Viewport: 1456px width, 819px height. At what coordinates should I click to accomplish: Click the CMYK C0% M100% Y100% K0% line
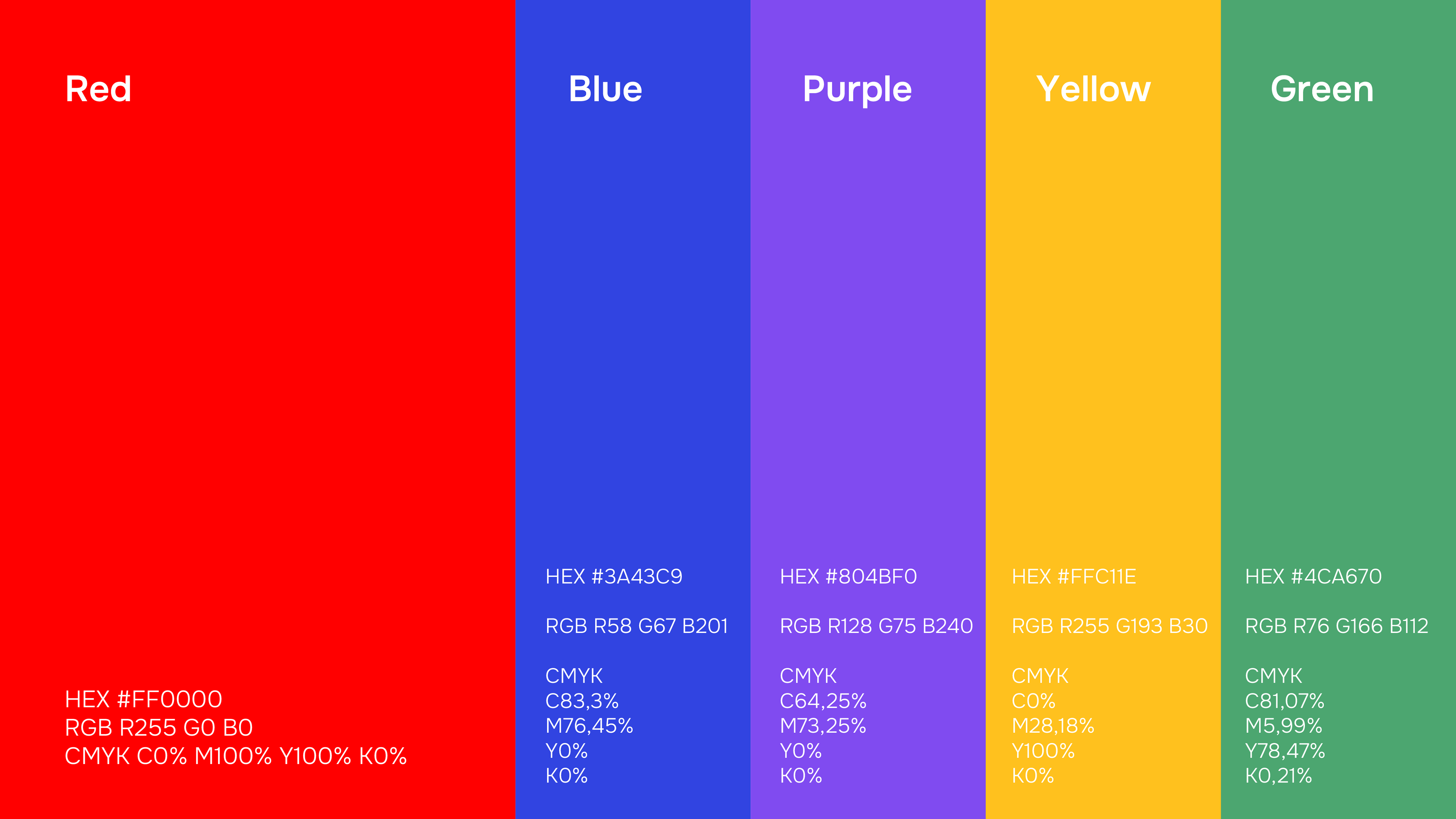point(236,756)
